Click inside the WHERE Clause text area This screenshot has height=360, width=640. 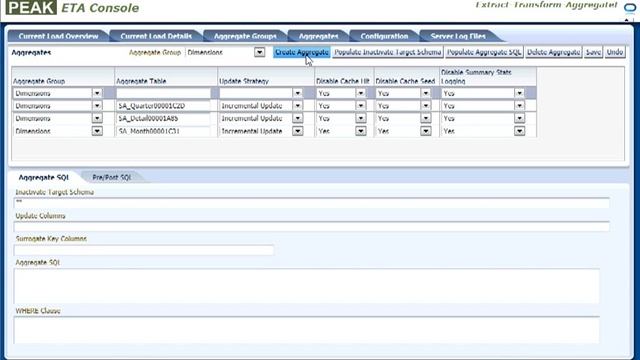tap(307, 330)
